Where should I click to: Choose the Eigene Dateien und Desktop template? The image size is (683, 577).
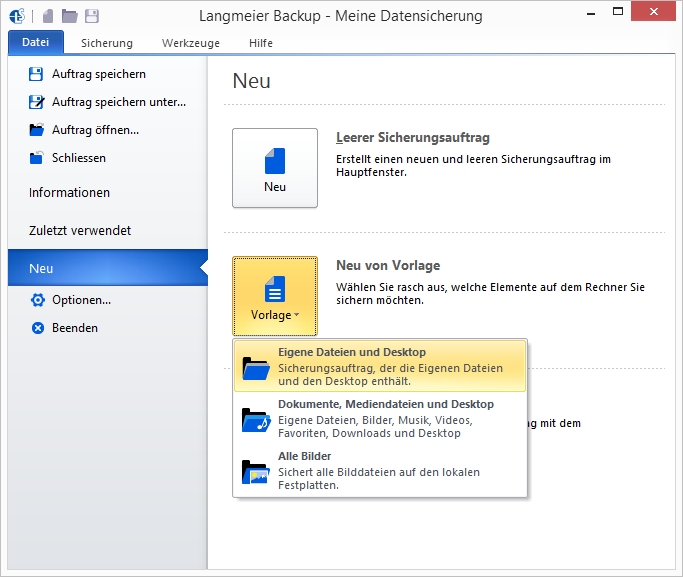[380, 366]
